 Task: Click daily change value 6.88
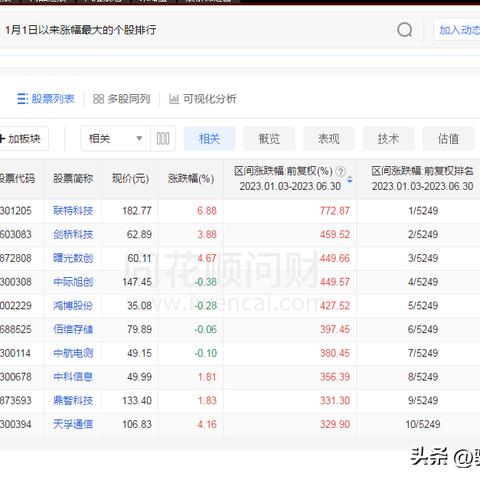(207, 211)
